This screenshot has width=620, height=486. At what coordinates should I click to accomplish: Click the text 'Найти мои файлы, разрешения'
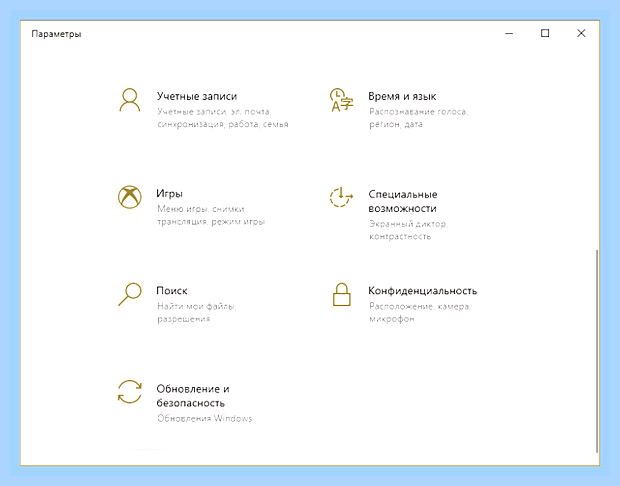(x=197, y=312)
